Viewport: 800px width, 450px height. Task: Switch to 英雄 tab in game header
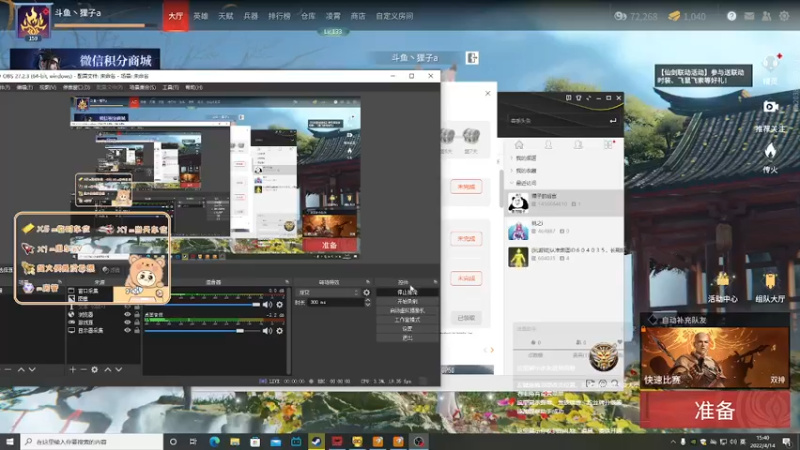pos(201,16)
